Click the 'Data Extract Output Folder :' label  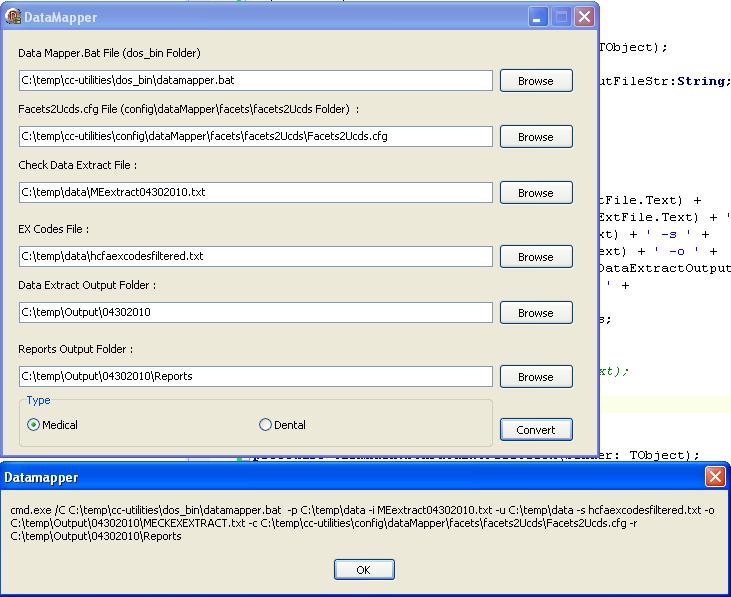(x=87, y=285)
